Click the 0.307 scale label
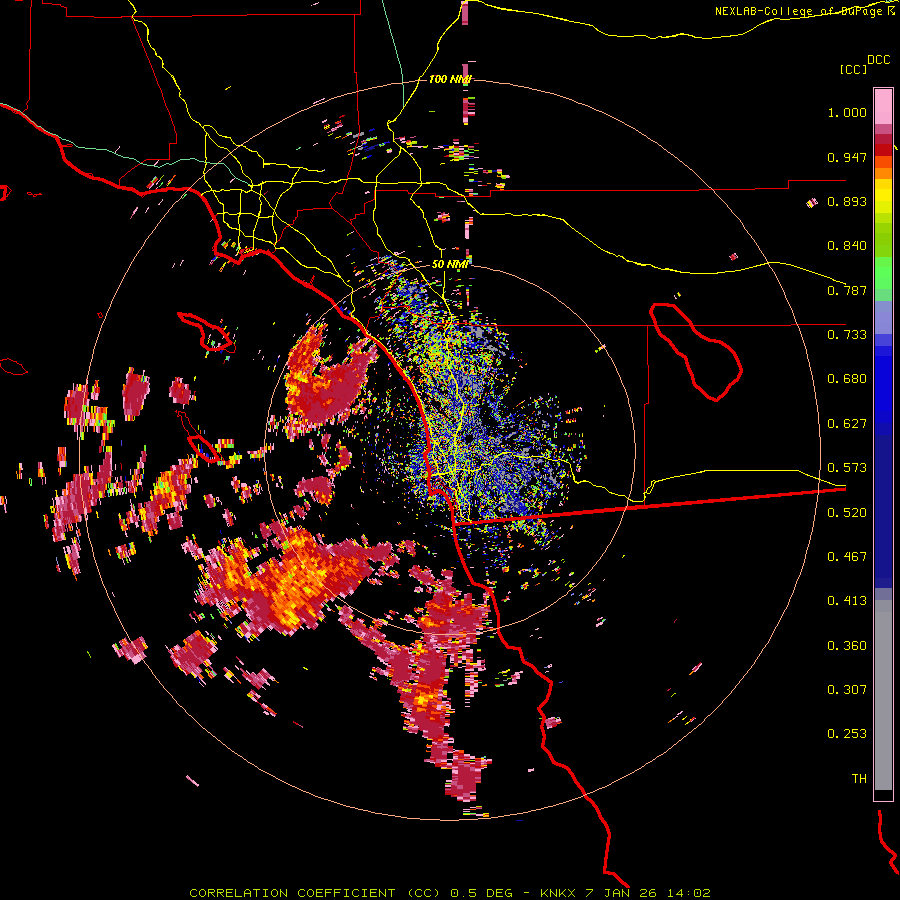 pos(847,690)
